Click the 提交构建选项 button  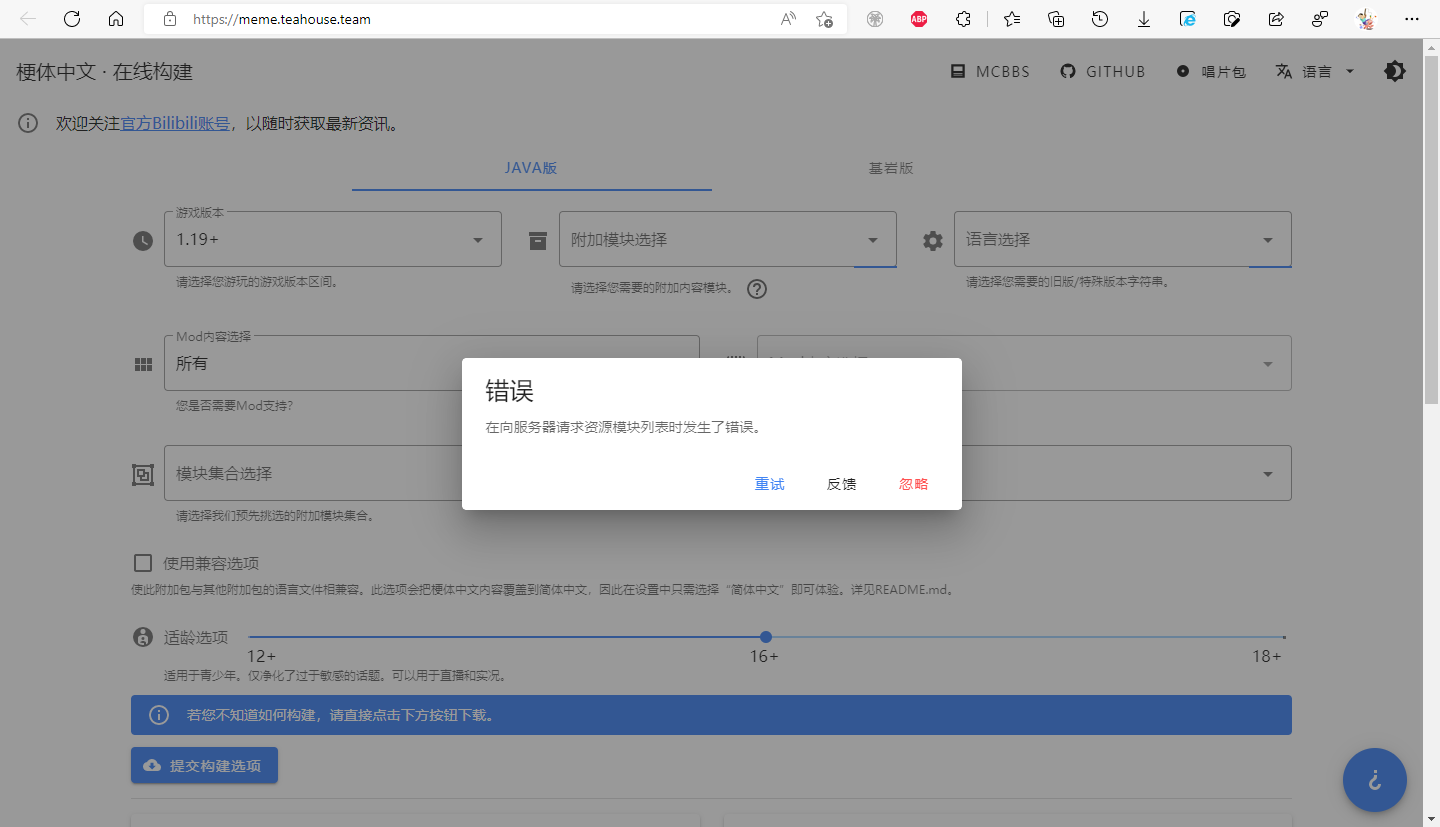(x=204, y=765)
